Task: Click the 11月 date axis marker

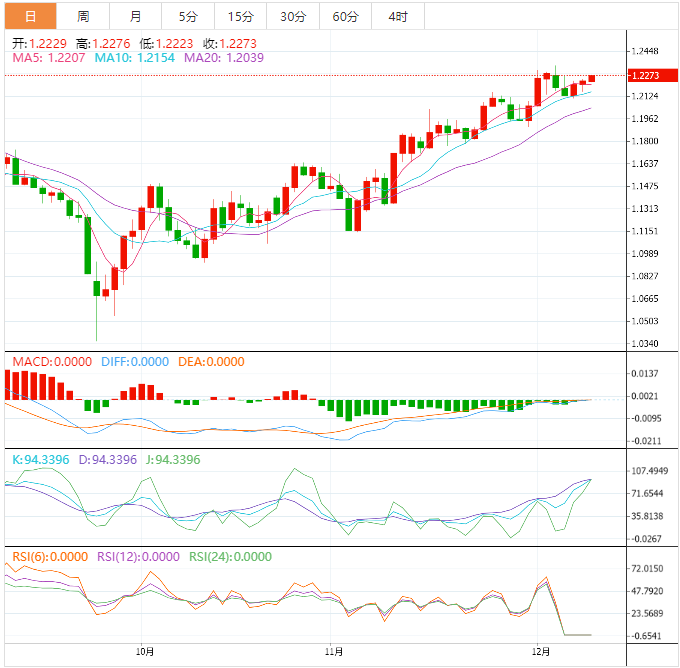Action: (x=334, y=652)
